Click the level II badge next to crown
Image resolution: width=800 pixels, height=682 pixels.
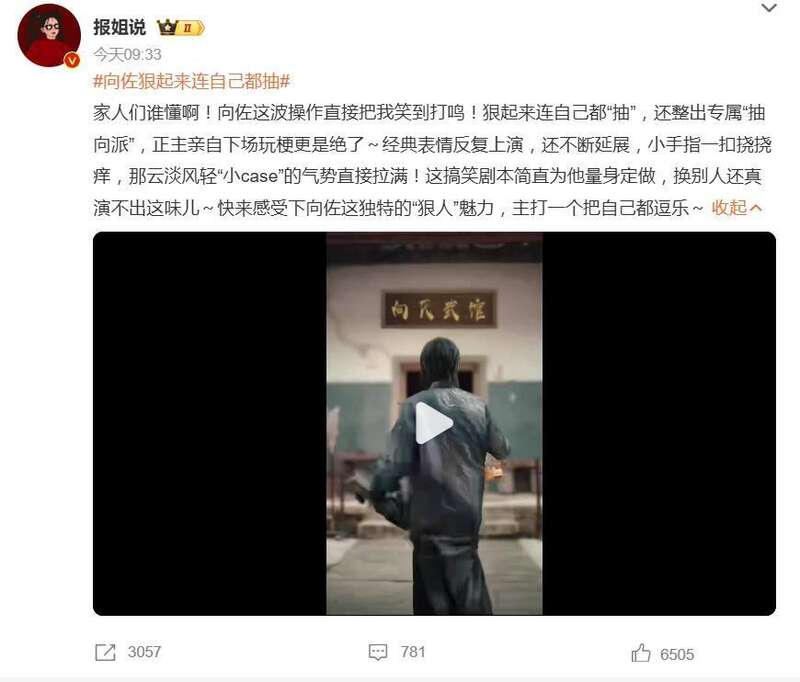(191, 28)
